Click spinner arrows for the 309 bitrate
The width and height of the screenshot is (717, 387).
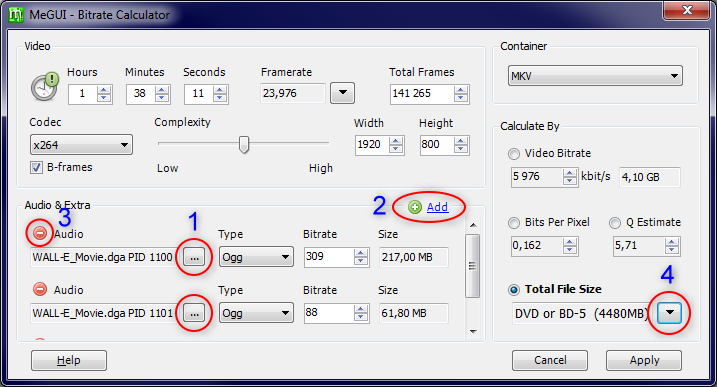[361, 257]
